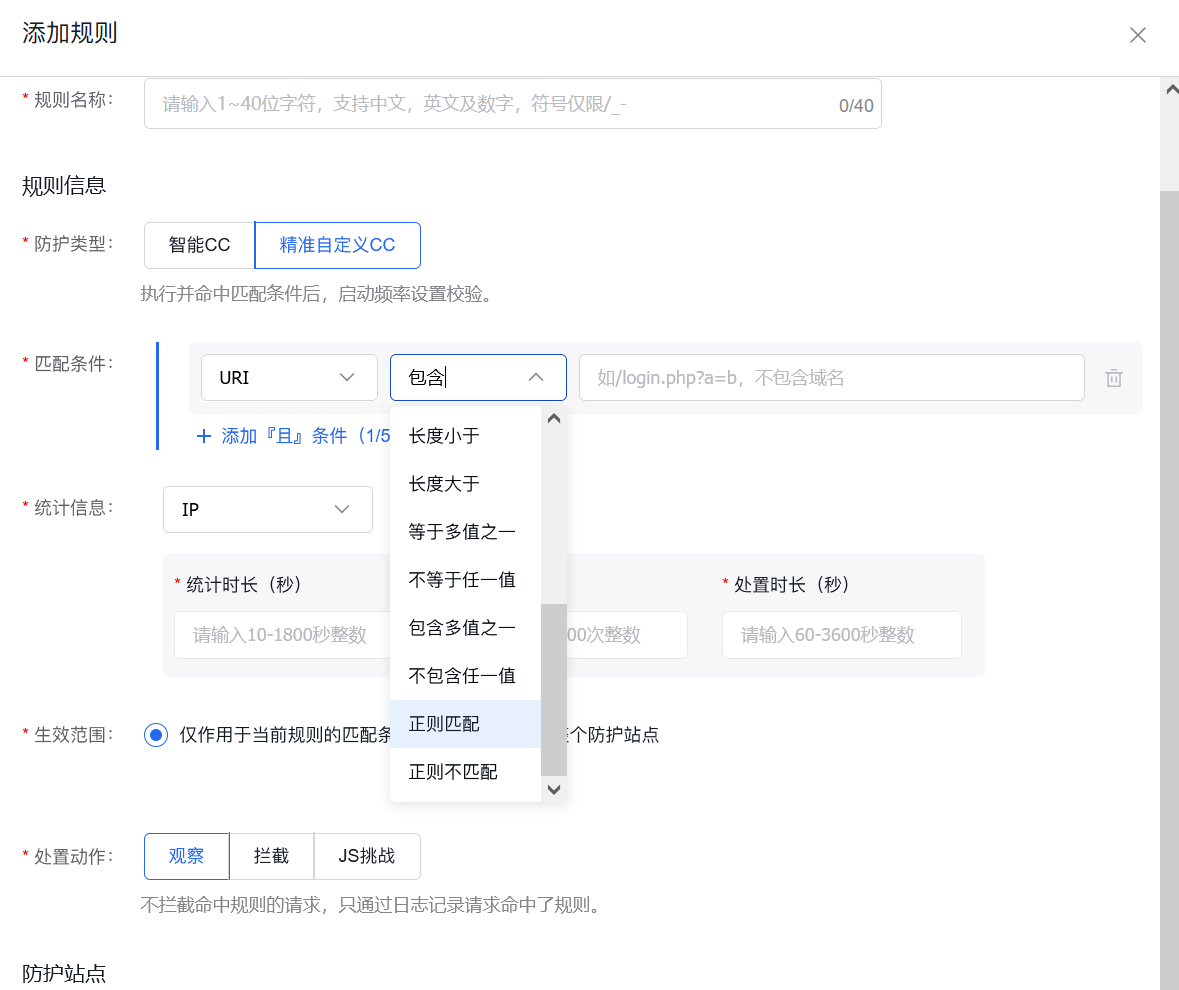1179x990 pixels.
Task: Enable the JS挑战 action
Action: 367,856
